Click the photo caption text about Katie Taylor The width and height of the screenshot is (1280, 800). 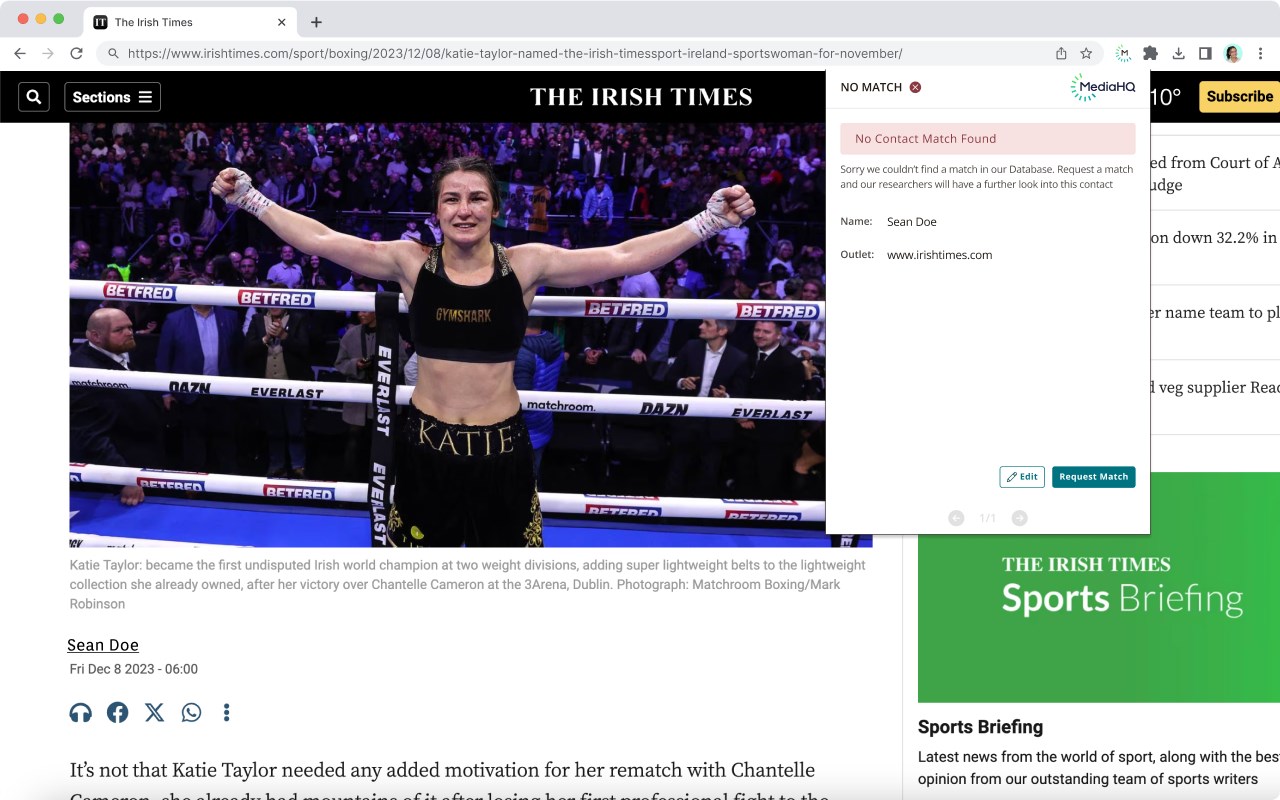coord(467,584)
